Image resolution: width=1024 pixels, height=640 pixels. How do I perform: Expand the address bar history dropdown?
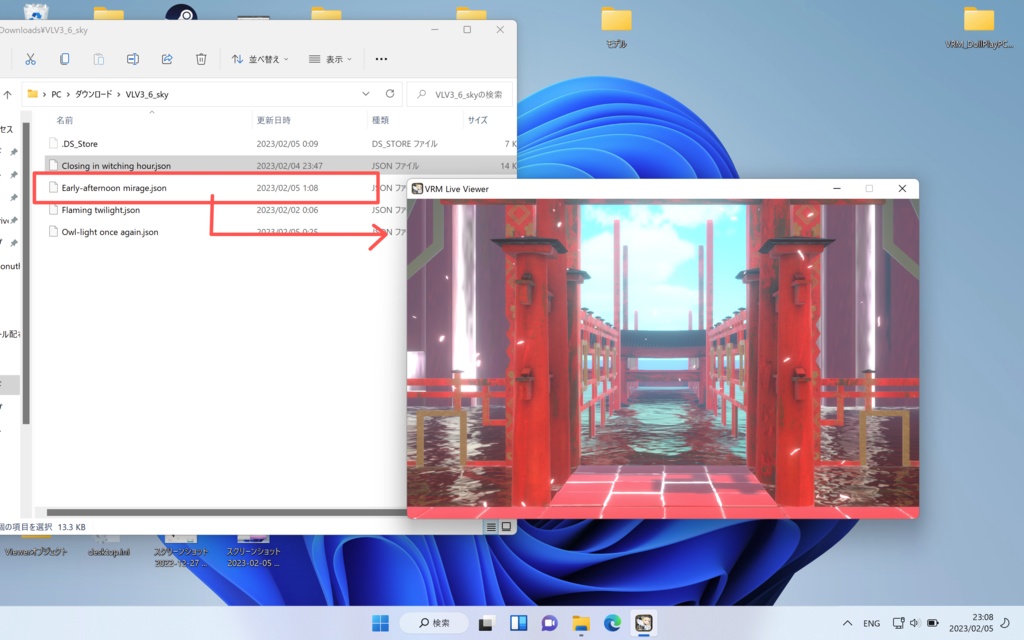(365, 93)
